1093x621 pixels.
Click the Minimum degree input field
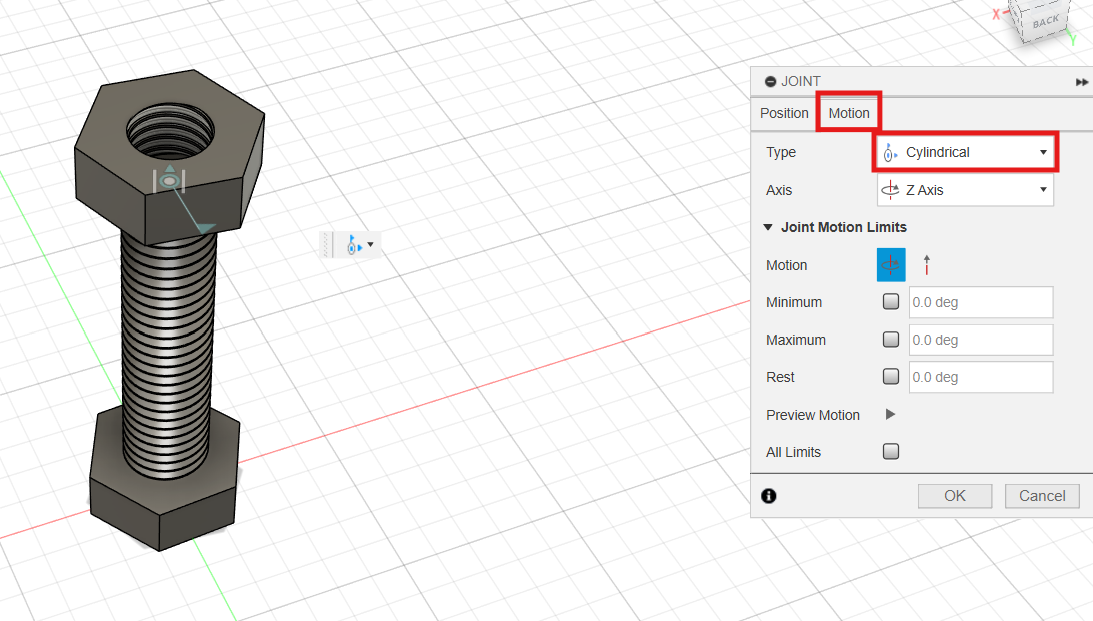click(981, 302)
